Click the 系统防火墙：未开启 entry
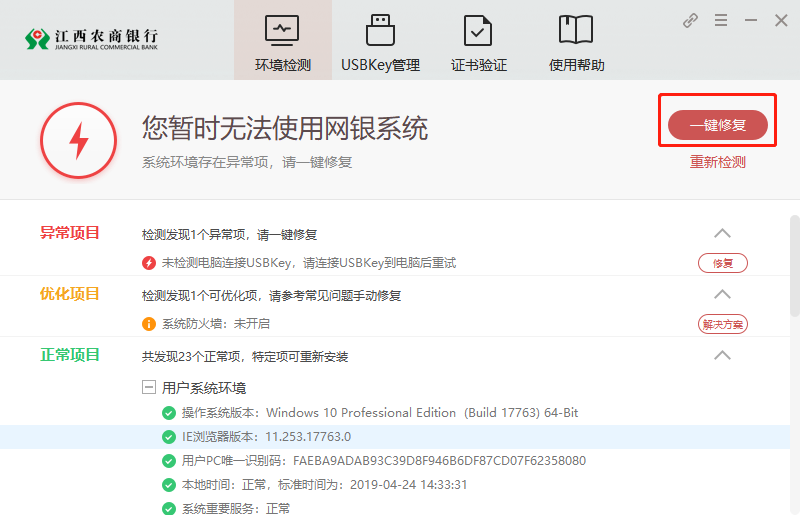This screenshot has height=530, width=800. (x=216, y=324)
